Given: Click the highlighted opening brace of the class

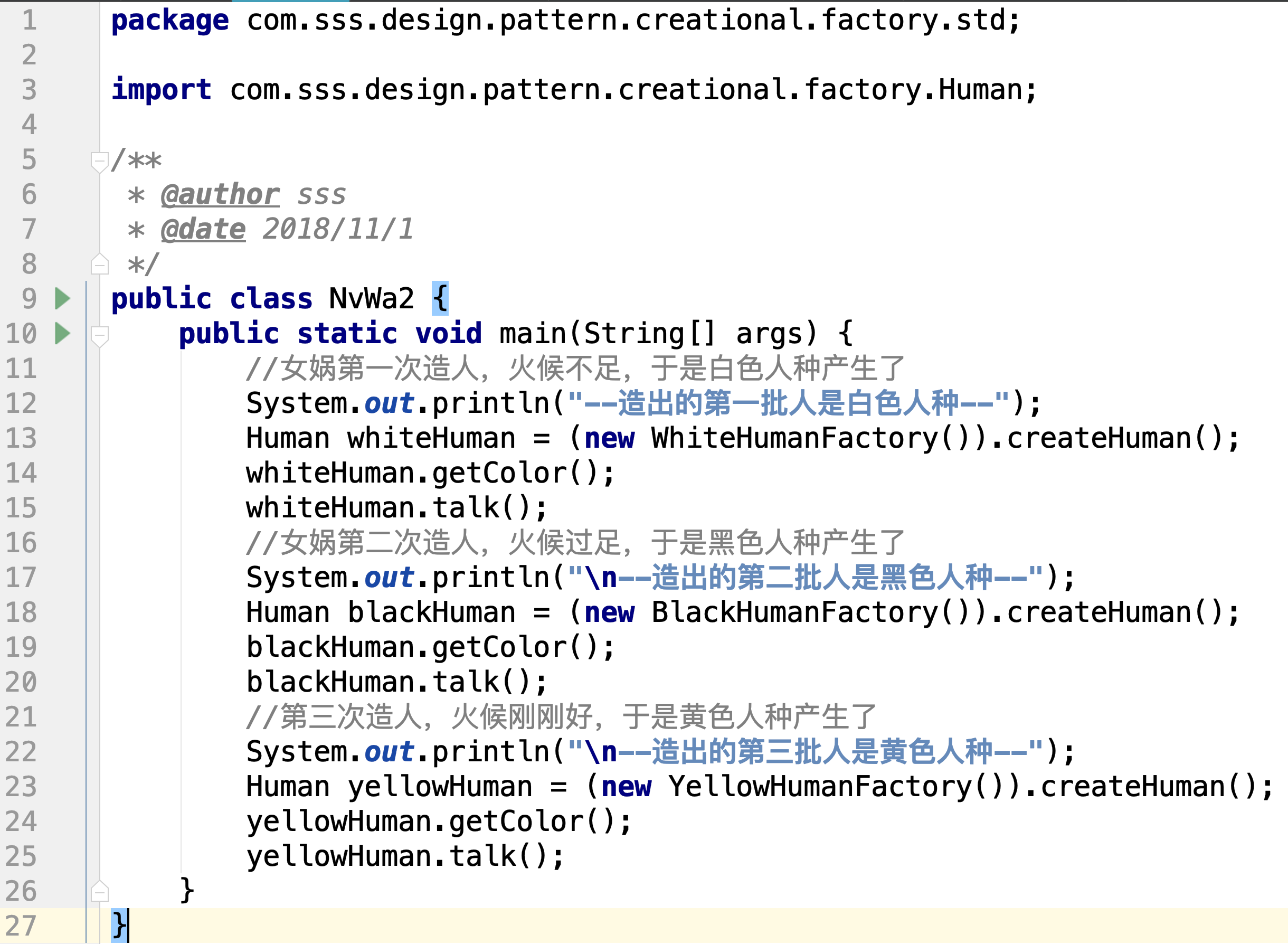Looking at the screenshot, I should (440, 298).
